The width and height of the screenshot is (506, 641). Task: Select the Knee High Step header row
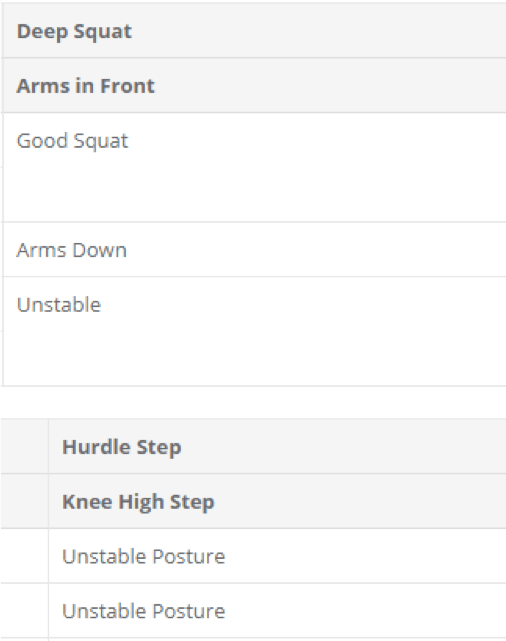pyautogui.click(x=277, y=501)
